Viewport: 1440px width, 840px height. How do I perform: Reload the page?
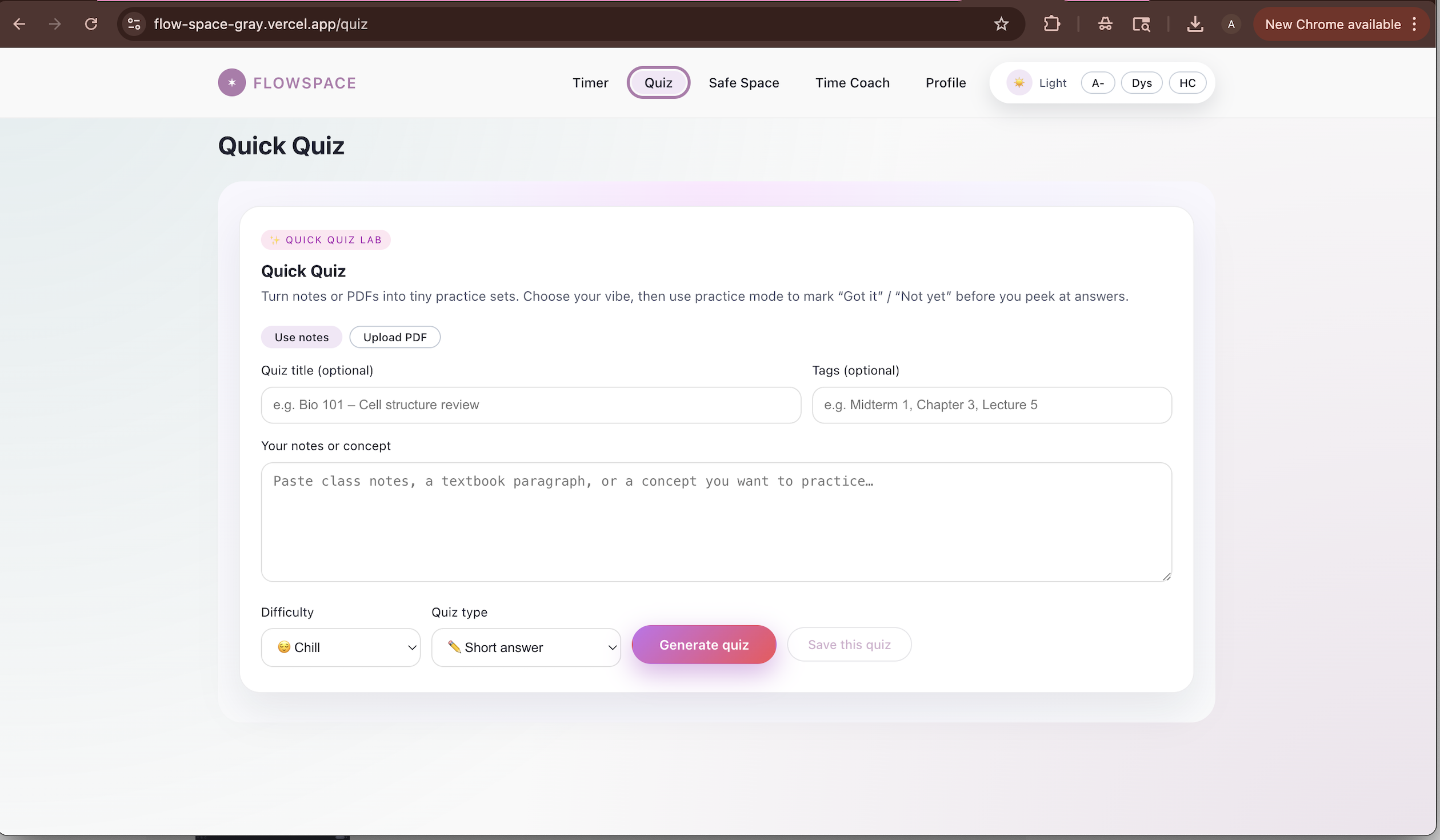91,24
